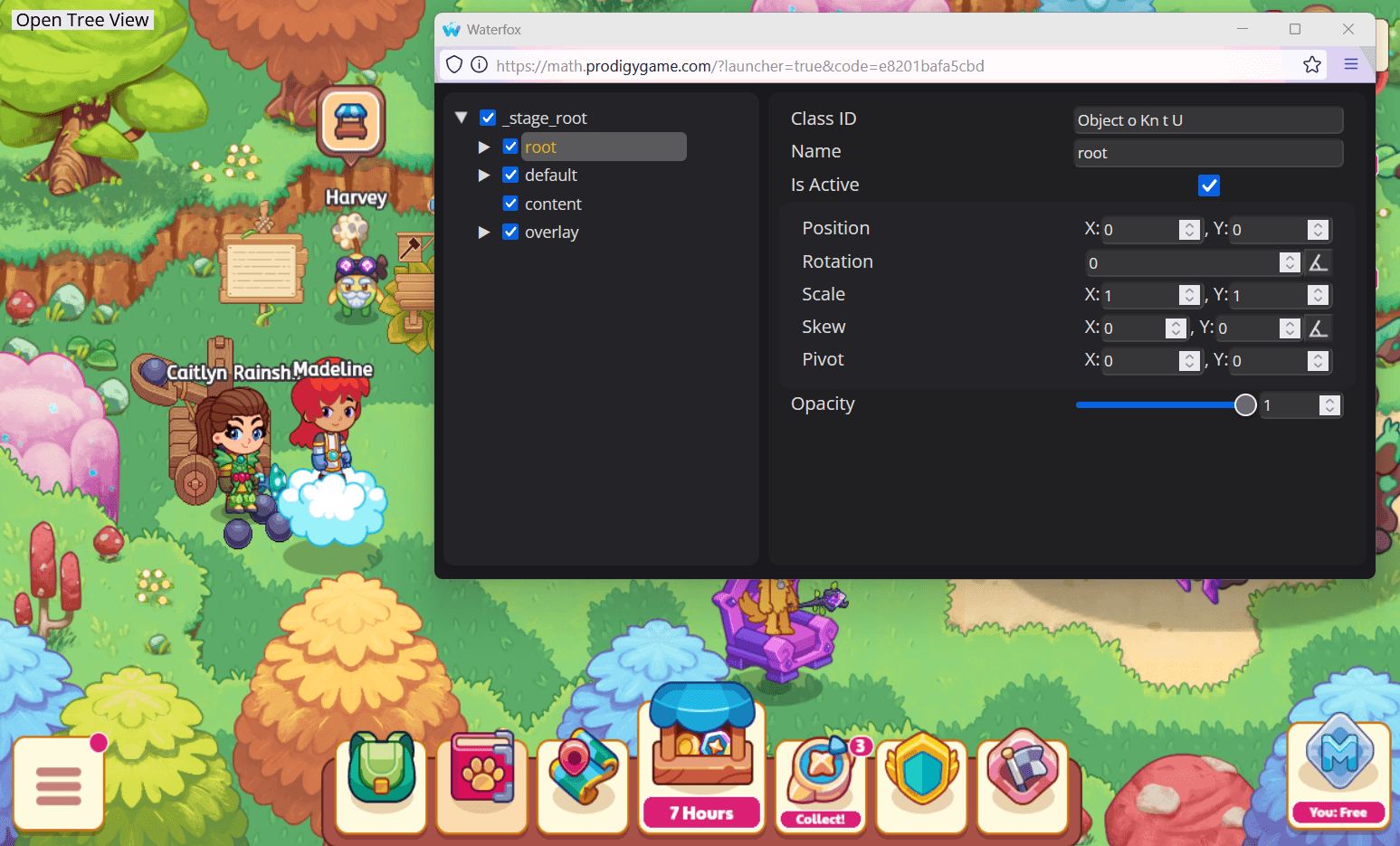1400x846 pixels.
Task: Click the Open Tree View button
Action: pyautogui.click(x=82, y=20)
